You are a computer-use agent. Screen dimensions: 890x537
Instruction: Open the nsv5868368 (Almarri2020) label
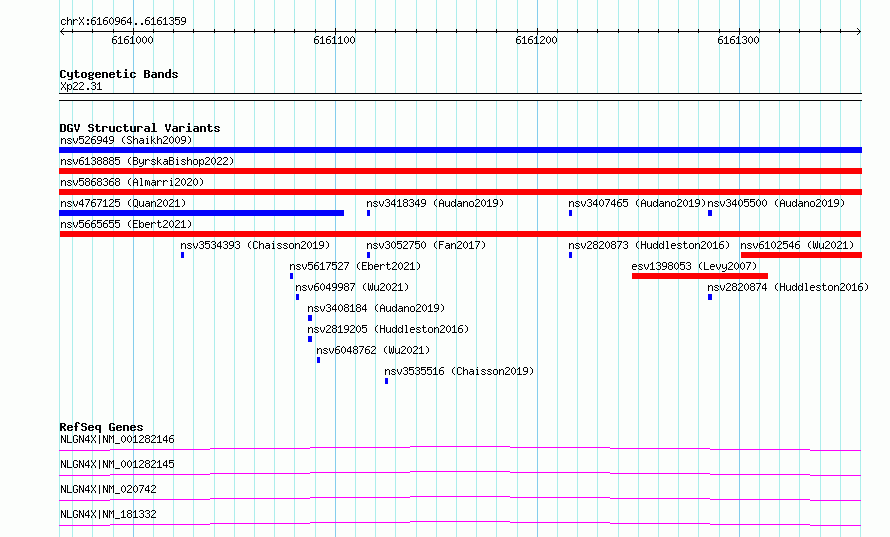pyautogui.click(x=132, y=182)
